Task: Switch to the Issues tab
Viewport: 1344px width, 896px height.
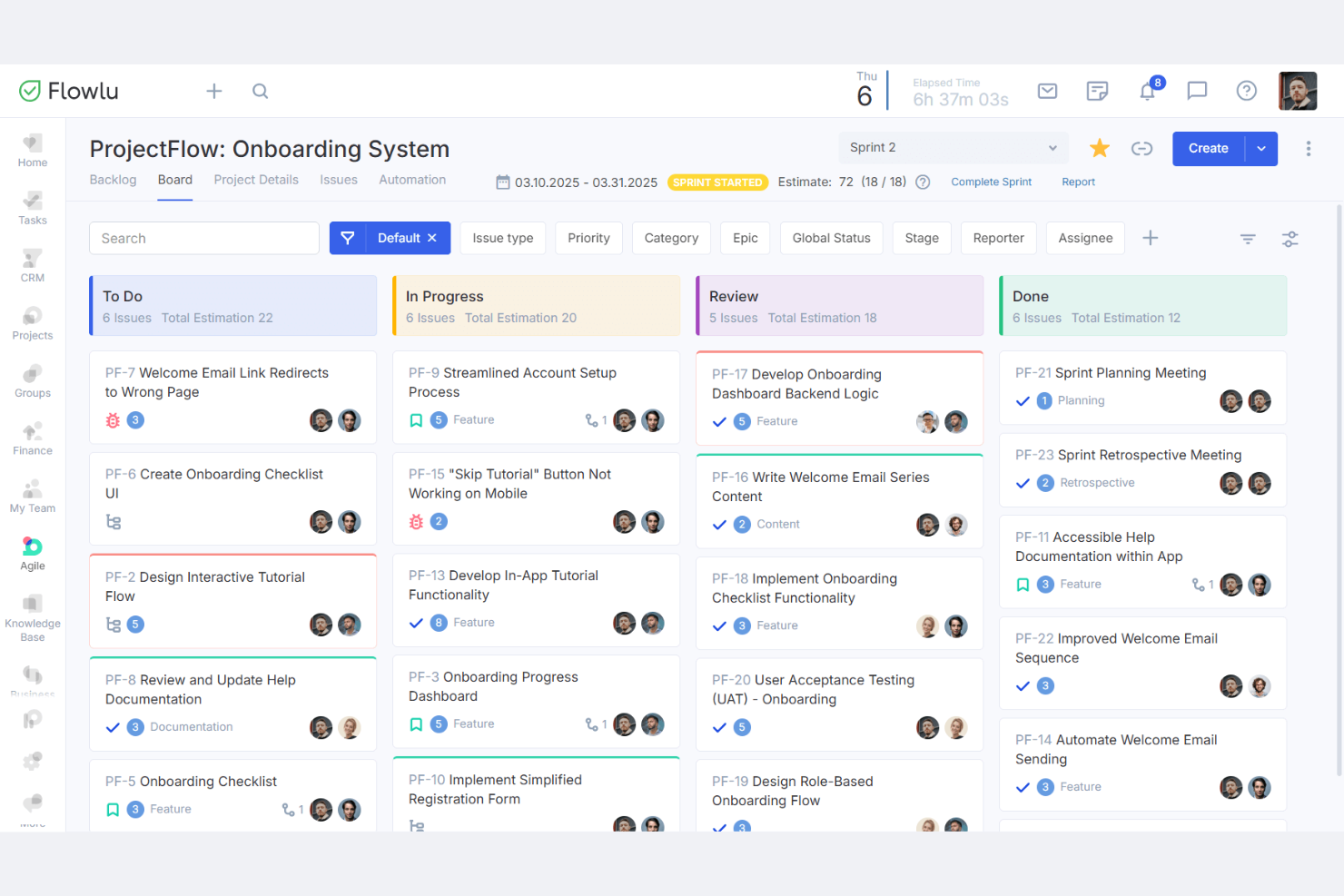Action: pyautogui.click(x=339, y=180)
